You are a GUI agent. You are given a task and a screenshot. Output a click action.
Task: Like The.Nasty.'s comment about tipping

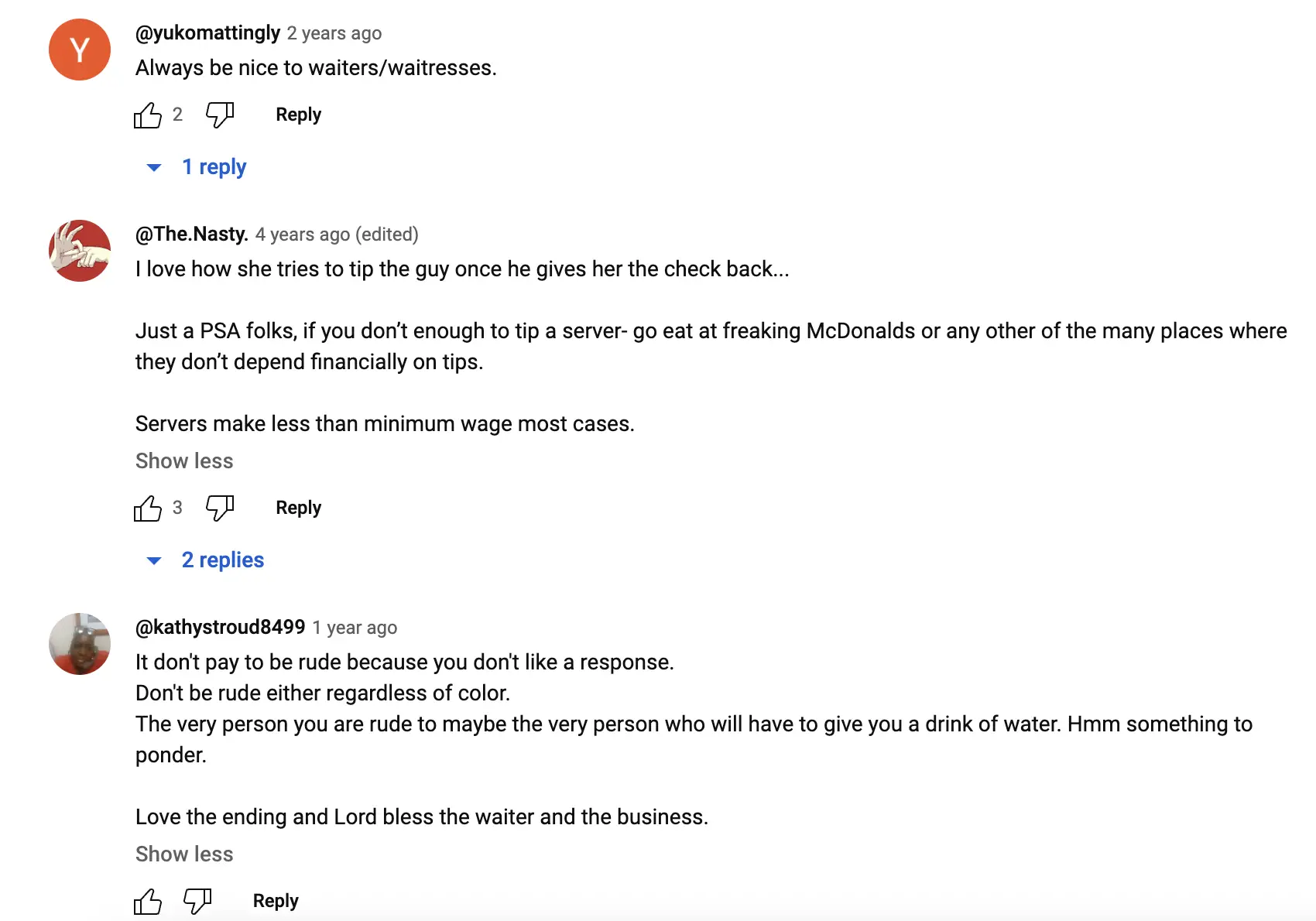click(x=148, y=508)
